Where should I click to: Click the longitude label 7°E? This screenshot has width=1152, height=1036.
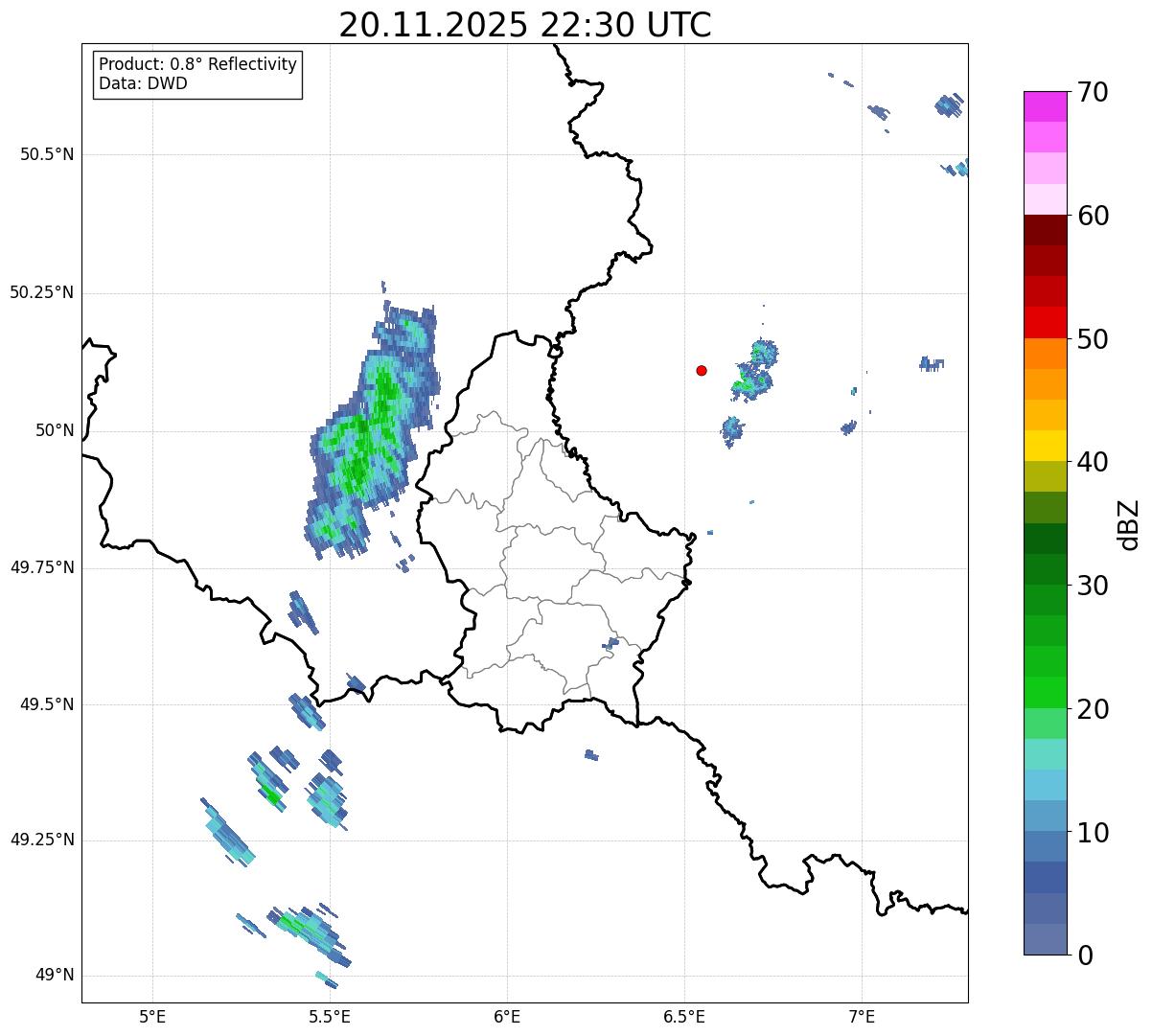click(x=863, y=1017)
